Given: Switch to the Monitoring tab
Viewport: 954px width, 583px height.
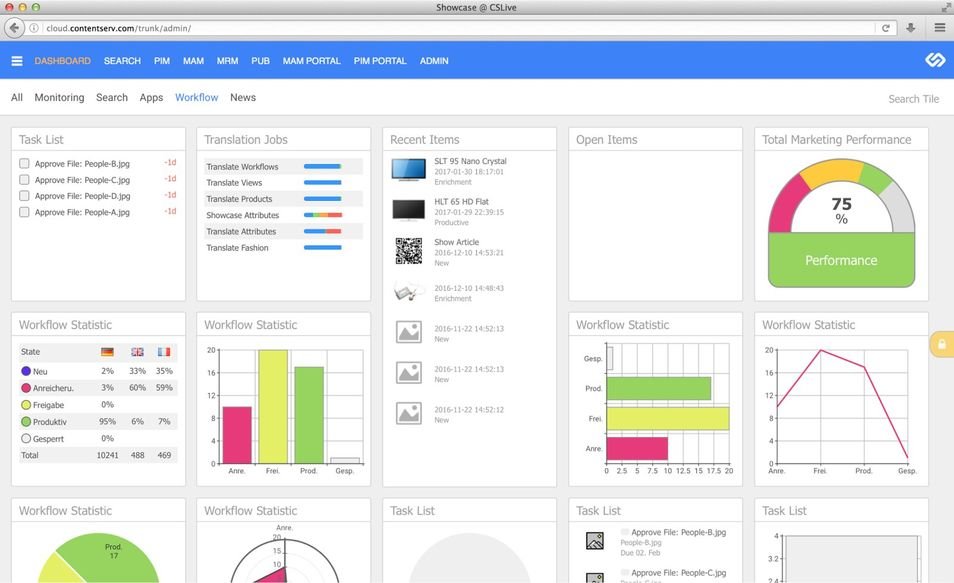Looking at the screenshot, I should tap(59, 98).
